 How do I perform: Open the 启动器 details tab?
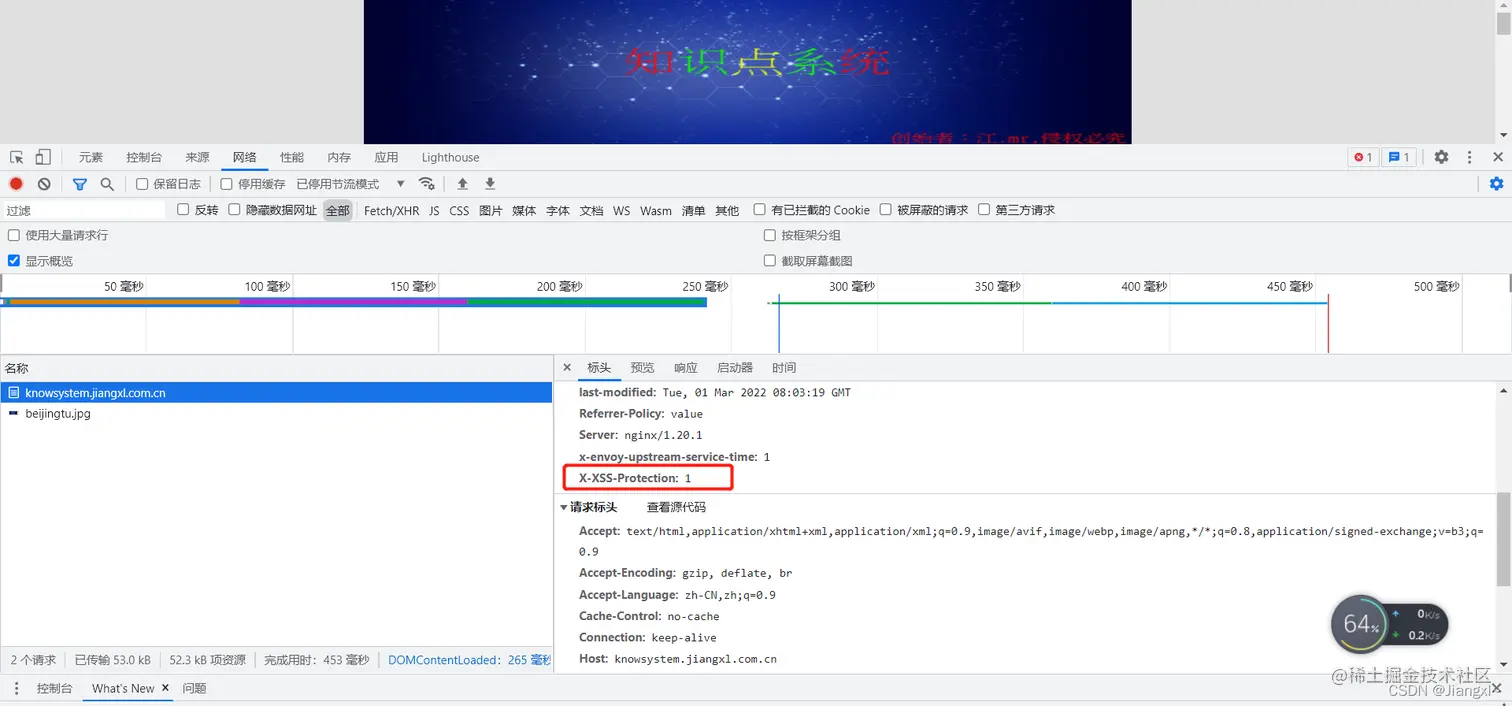(735, 368)
